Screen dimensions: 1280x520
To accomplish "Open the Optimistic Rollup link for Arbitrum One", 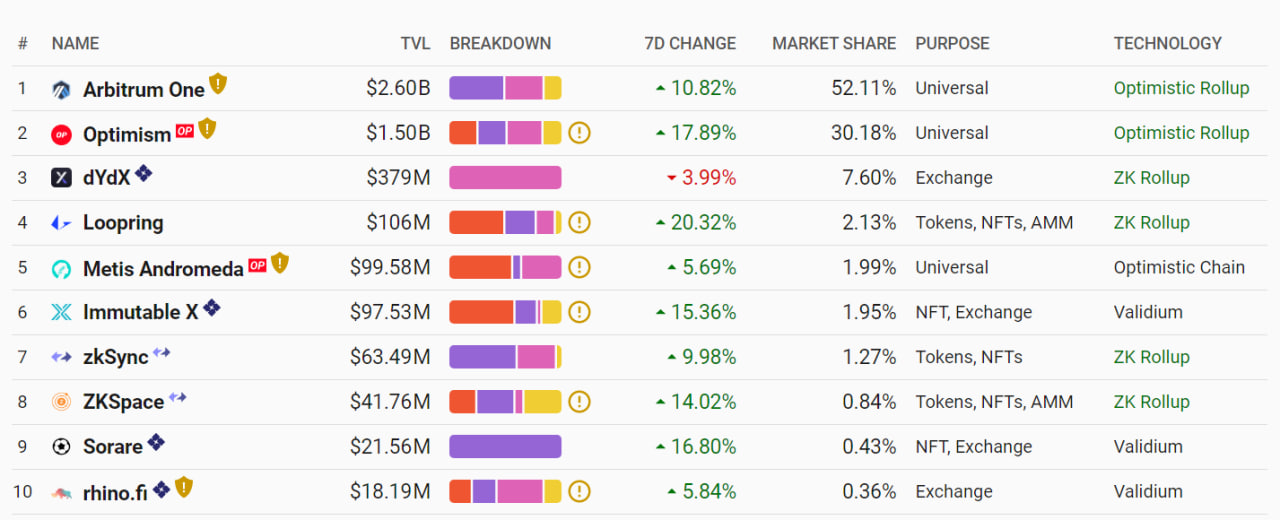I will pyautogui.click(x=1181, y=88).
